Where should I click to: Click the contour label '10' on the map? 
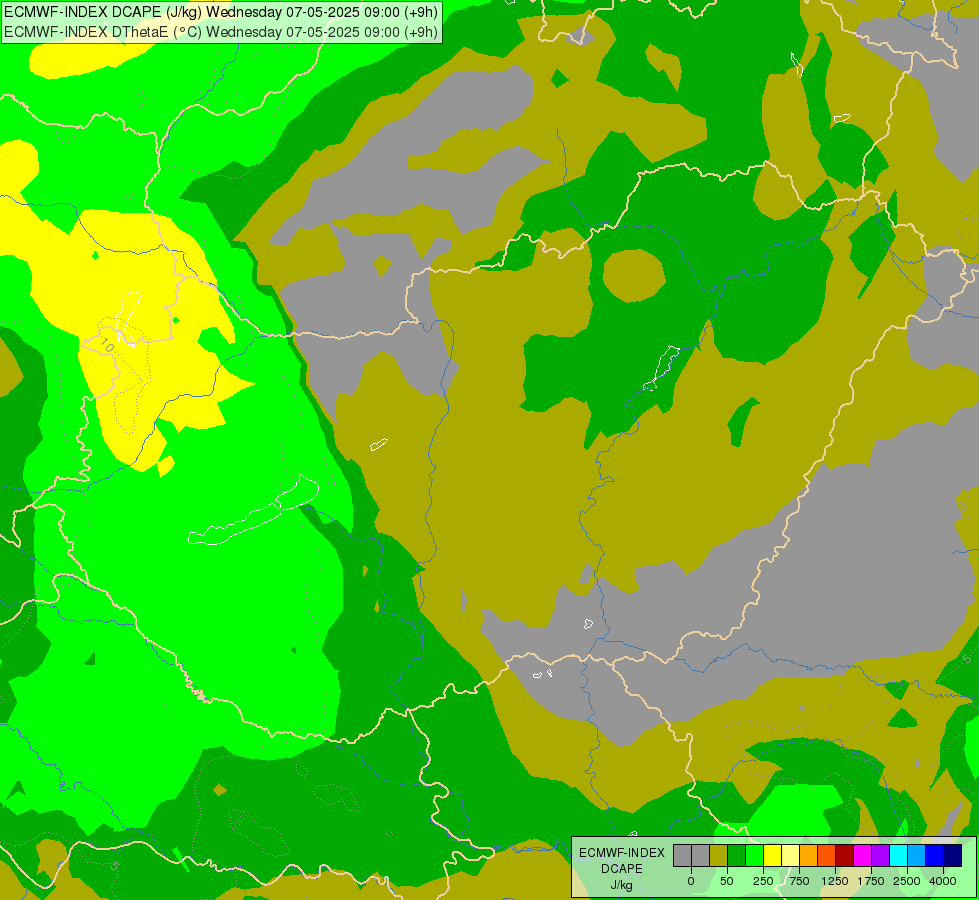coord(107,344)
